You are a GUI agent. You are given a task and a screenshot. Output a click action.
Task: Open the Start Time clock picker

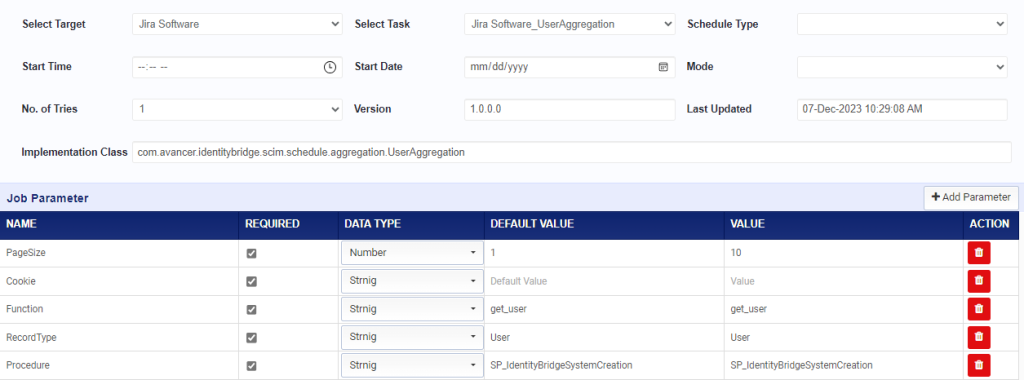tap(330, 67)
